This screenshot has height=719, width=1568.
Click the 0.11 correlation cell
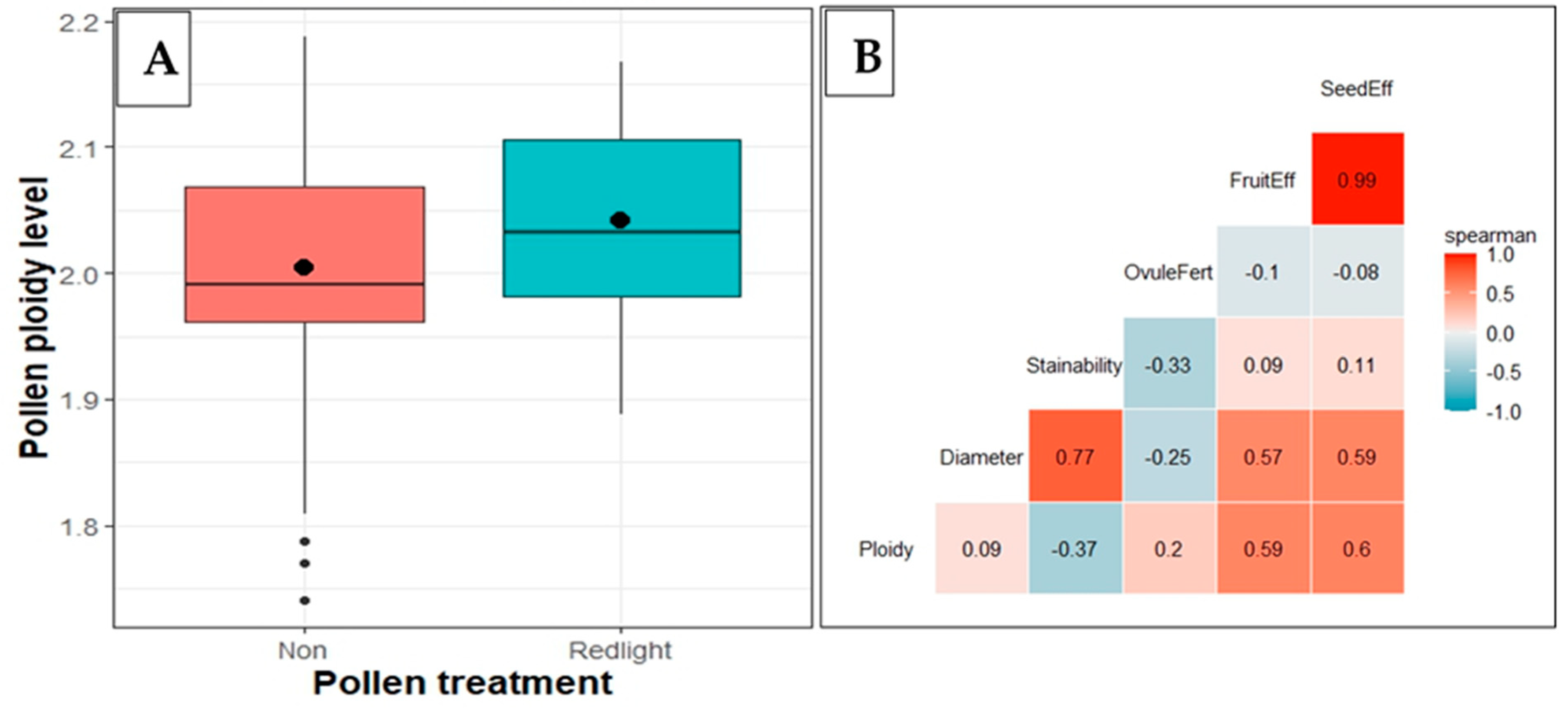(1357, 365)
